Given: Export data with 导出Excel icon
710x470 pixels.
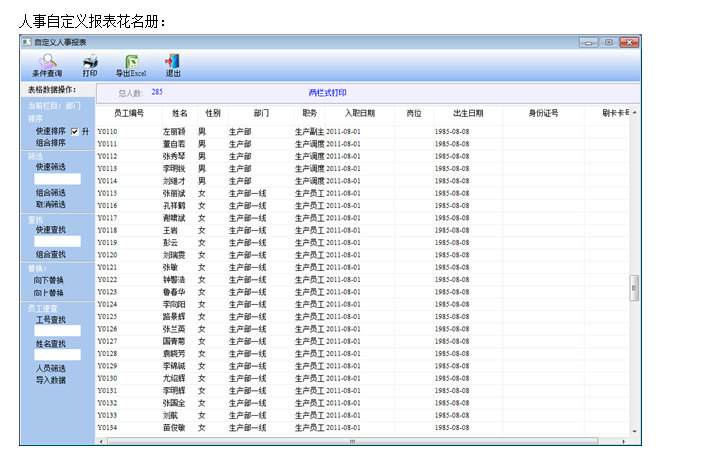Looking at the screenshot, I should 130,66.
